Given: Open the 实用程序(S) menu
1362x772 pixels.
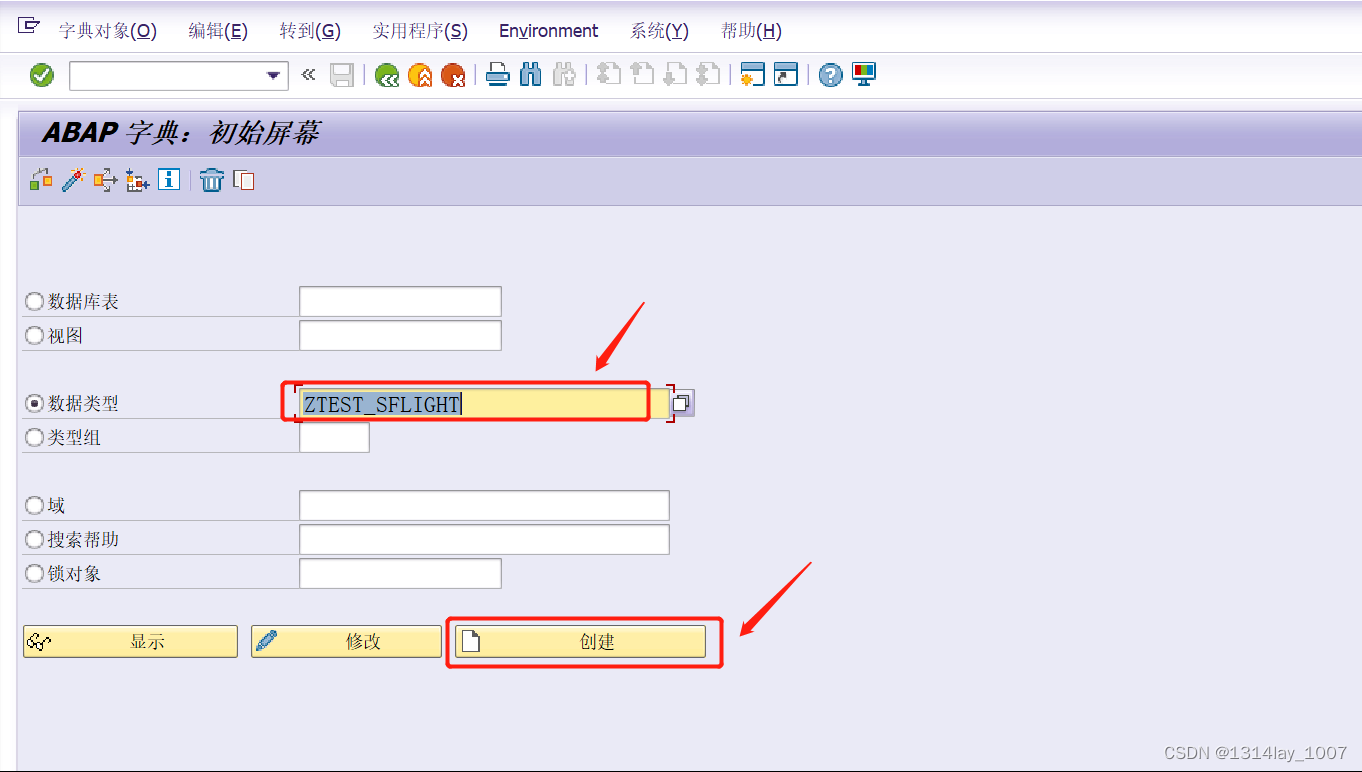Looking at the screenshot, I should 420,31.
